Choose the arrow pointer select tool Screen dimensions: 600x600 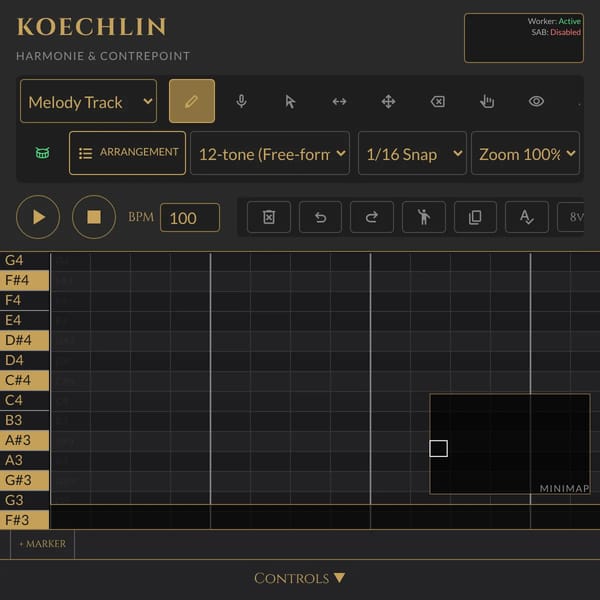(x=290, y=101)
